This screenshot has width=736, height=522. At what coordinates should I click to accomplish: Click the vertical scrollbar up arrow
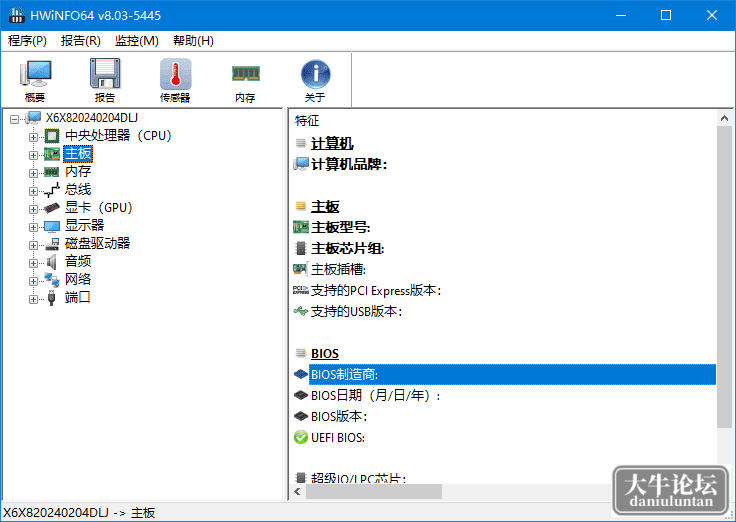[x=724, y=118]
